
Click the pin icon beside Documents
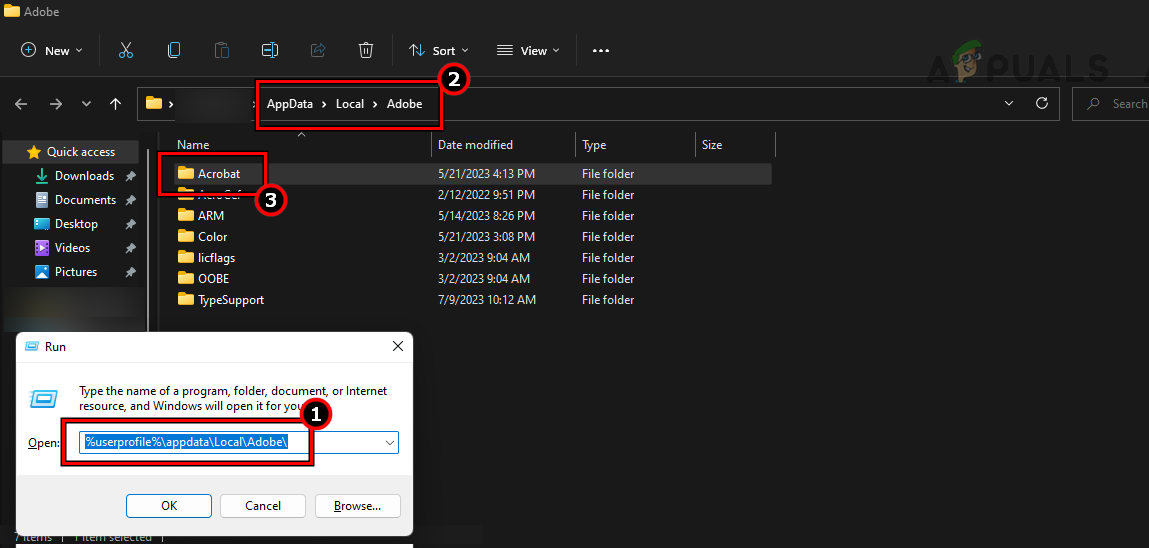(130, 200)
